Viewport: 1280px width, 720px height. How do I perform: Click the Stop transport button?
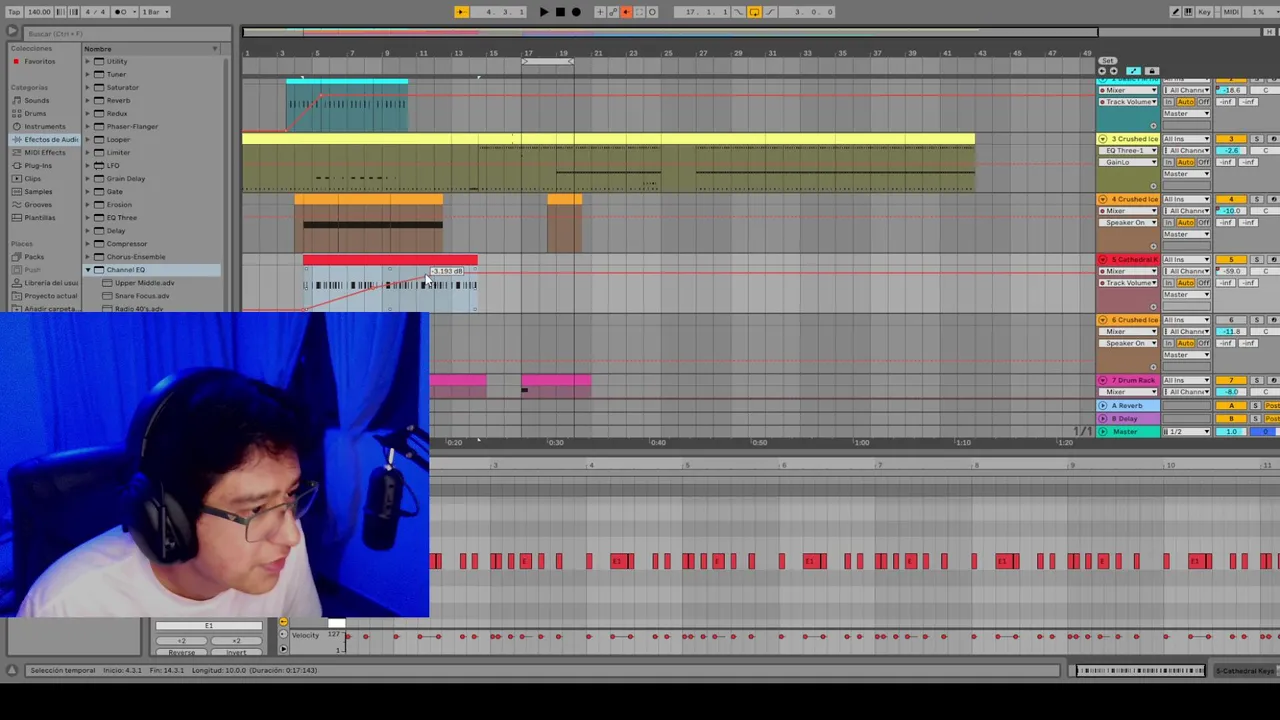pos(560,12)
